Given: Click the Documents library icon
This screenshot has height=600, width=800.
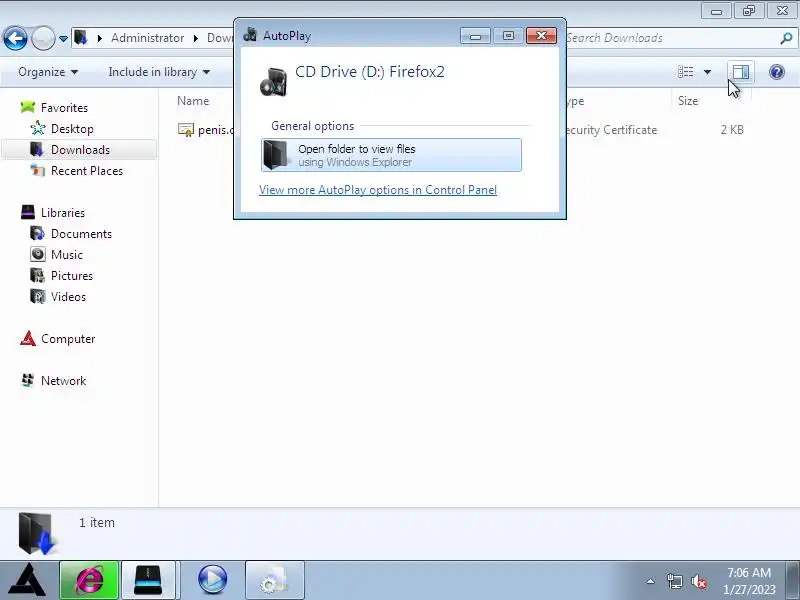Looking at the screenshot, I should [x=37, y=233].
